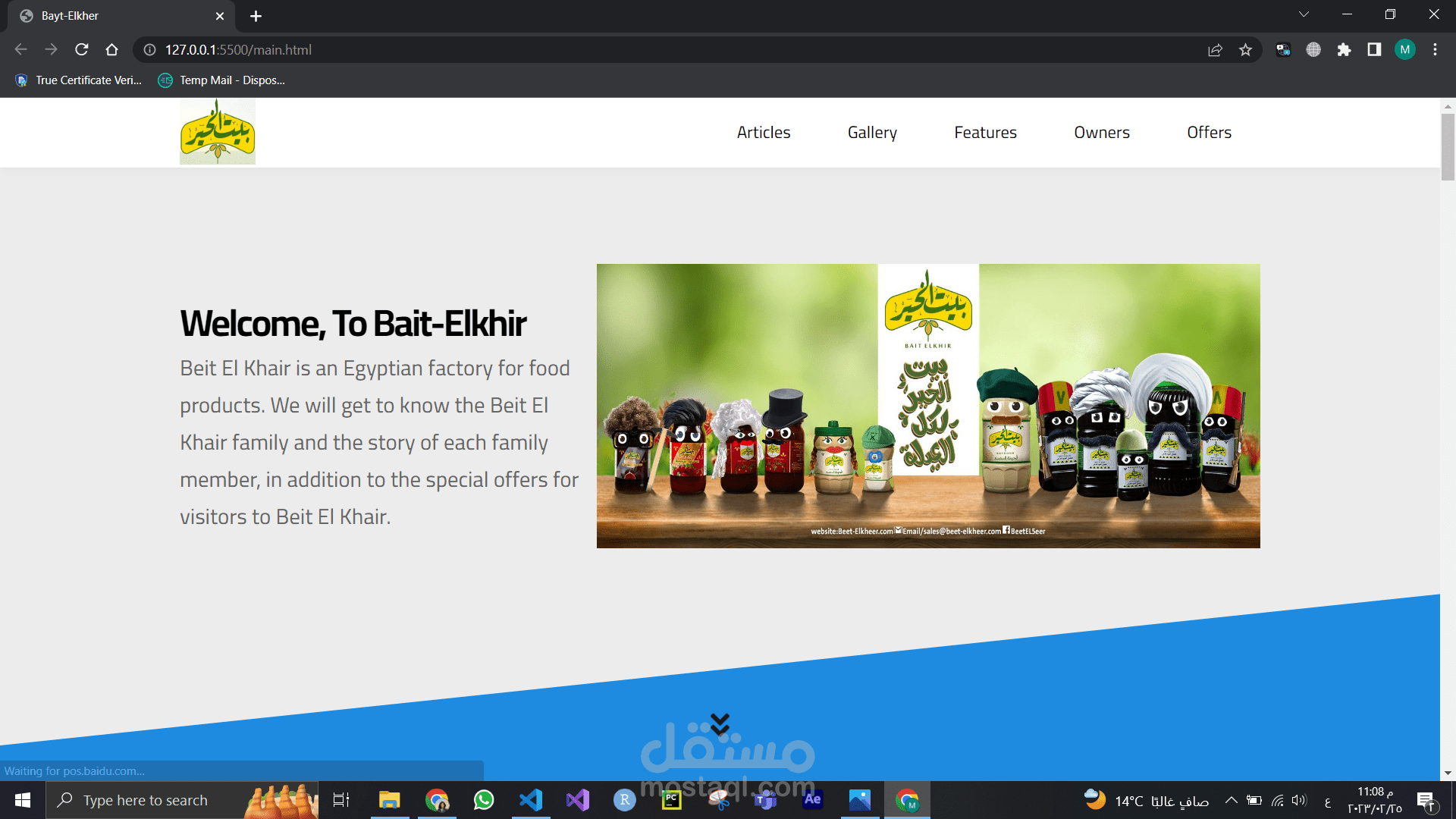Open True Certificate Veri... bookmark

(x=78, y=80)
